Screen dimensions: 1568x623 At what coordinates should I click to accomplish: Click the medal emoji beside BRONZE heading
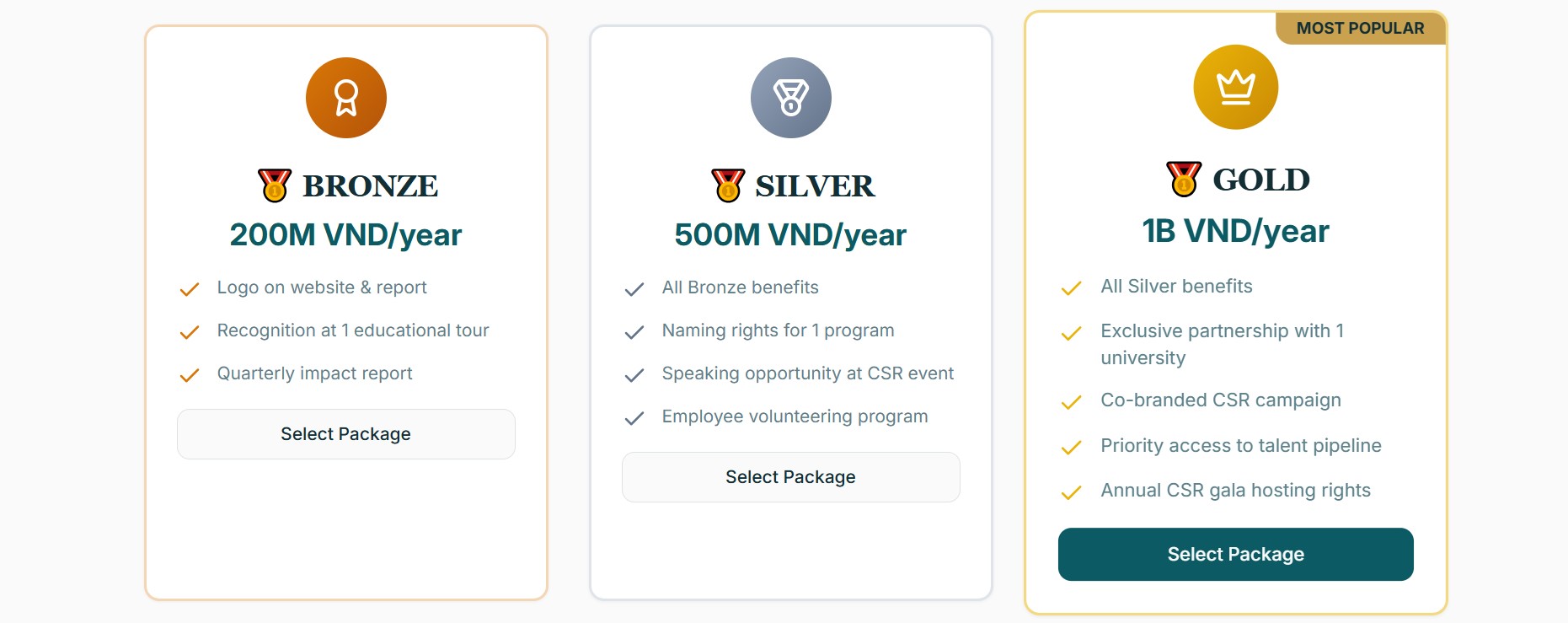[275, 185]
